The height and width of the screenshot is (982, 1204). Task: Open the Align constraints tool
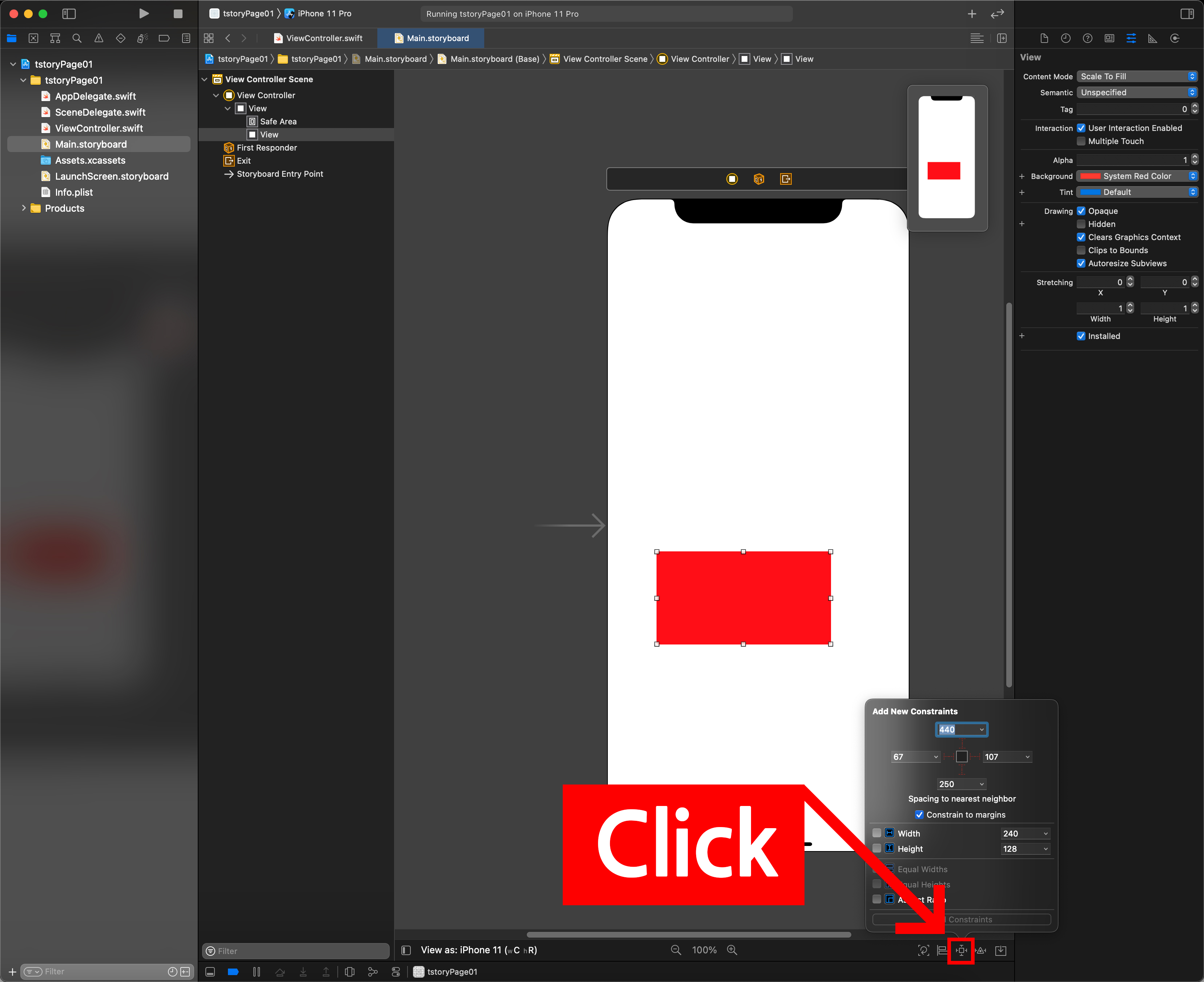[x=942, y=950]
